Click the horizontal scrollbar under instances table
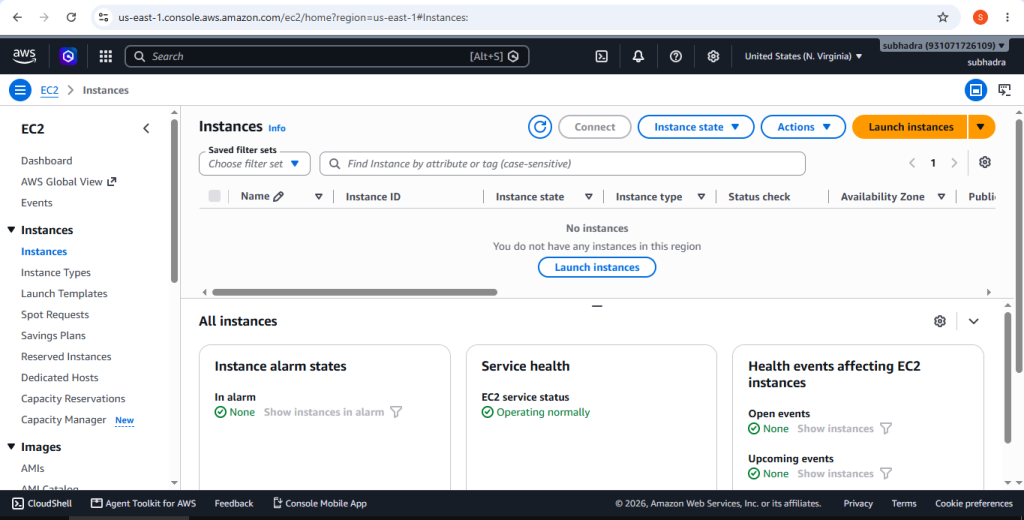This screenshot has width=1024, height=520. point(355,292)
